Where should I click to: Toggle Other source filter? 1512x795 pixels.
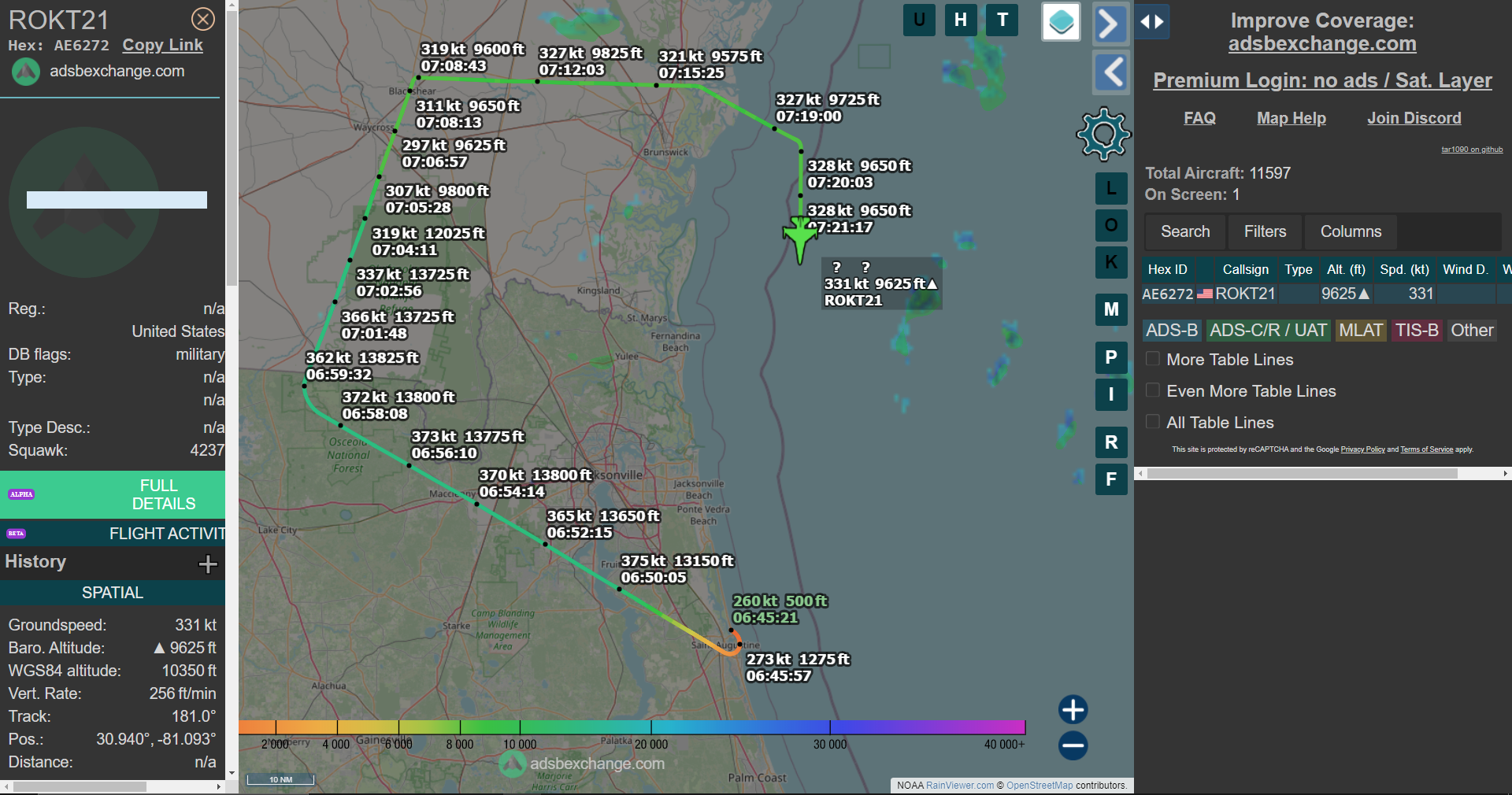point(1472,331)
